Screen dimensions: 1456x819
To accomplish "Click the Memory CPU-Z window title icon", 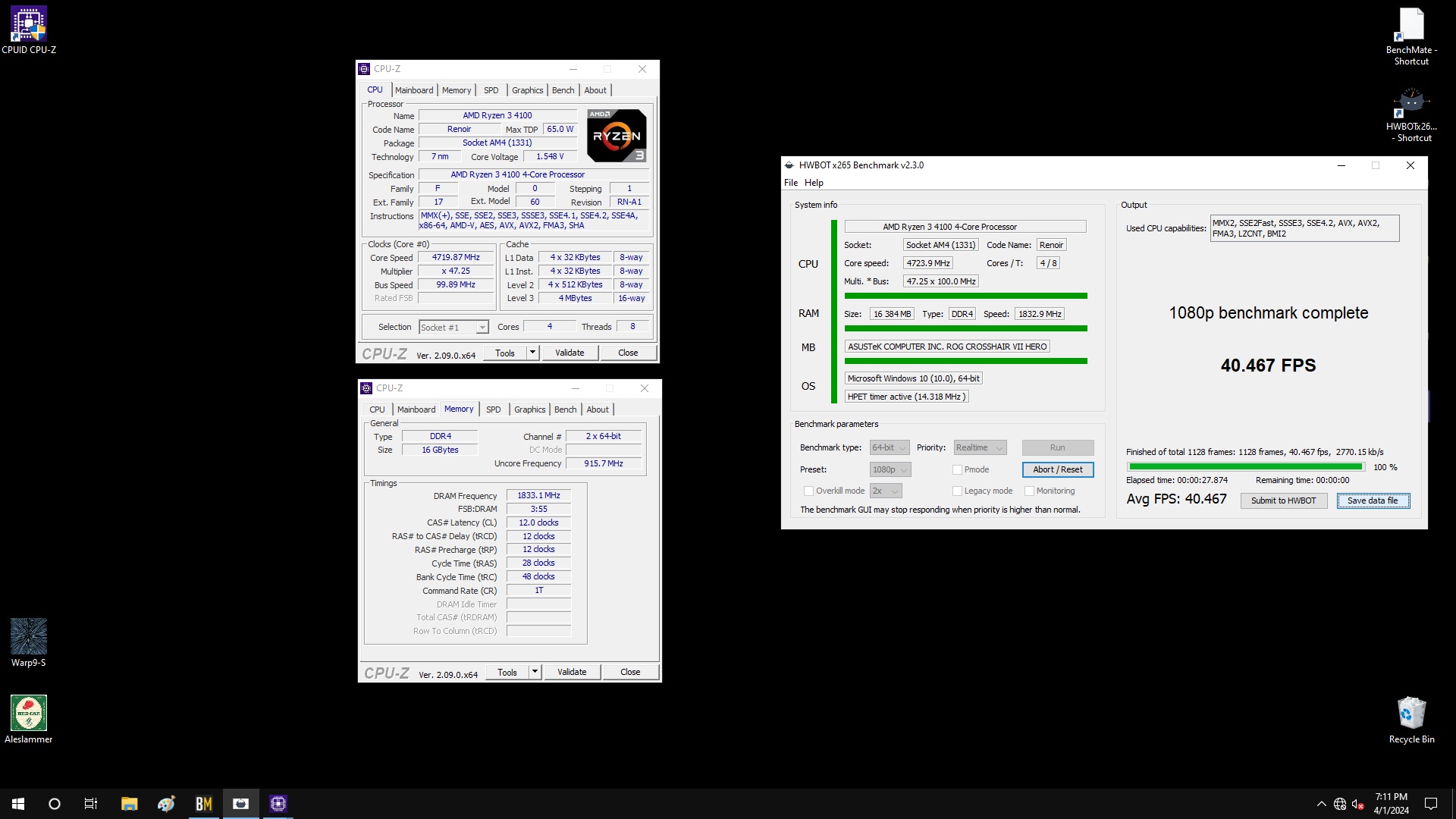I will pos(367,388).
